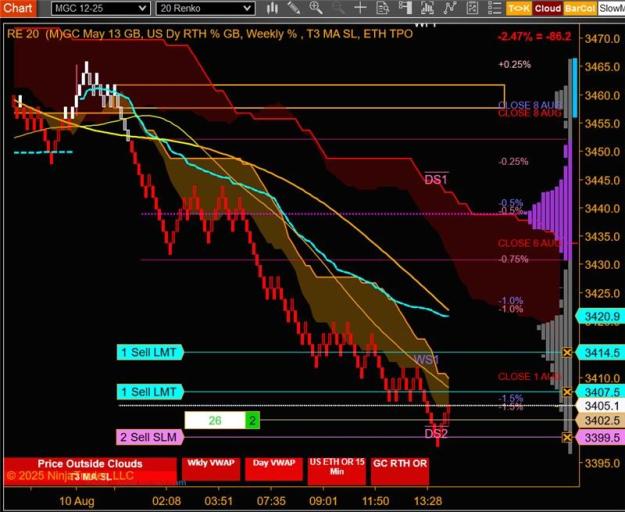Click the +0.25% level label
Screen dimensions: 625x512
[515, 65]
